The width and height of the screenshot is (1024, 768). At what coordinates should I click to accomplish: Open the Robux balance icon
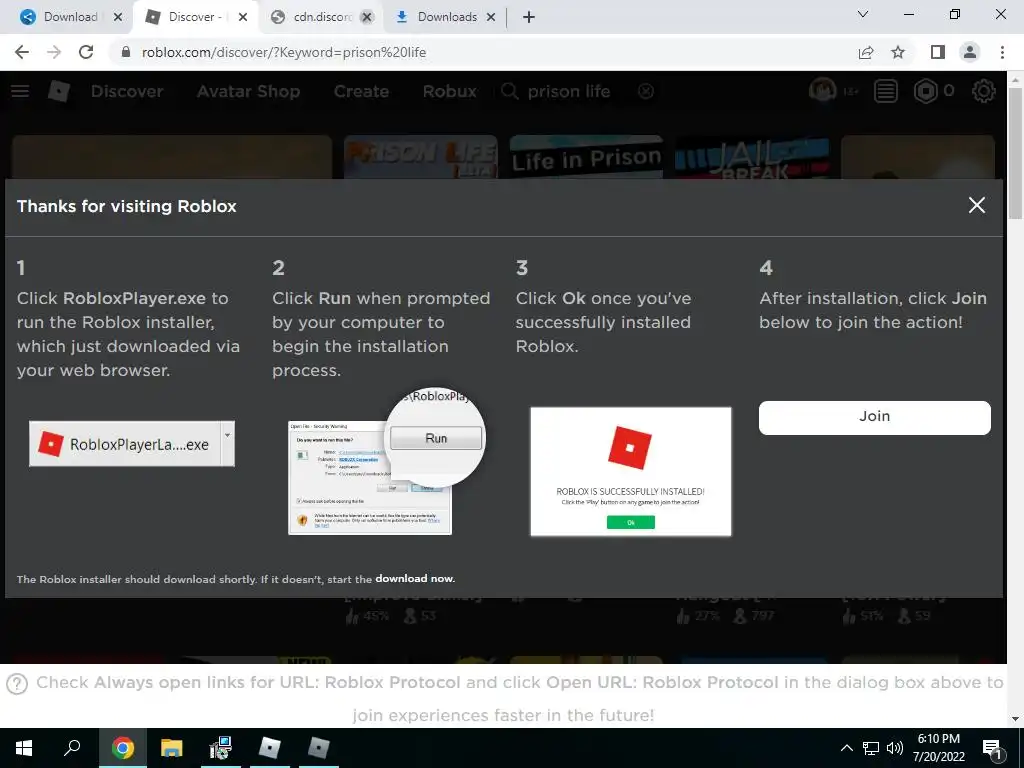[x=925, y=91]
